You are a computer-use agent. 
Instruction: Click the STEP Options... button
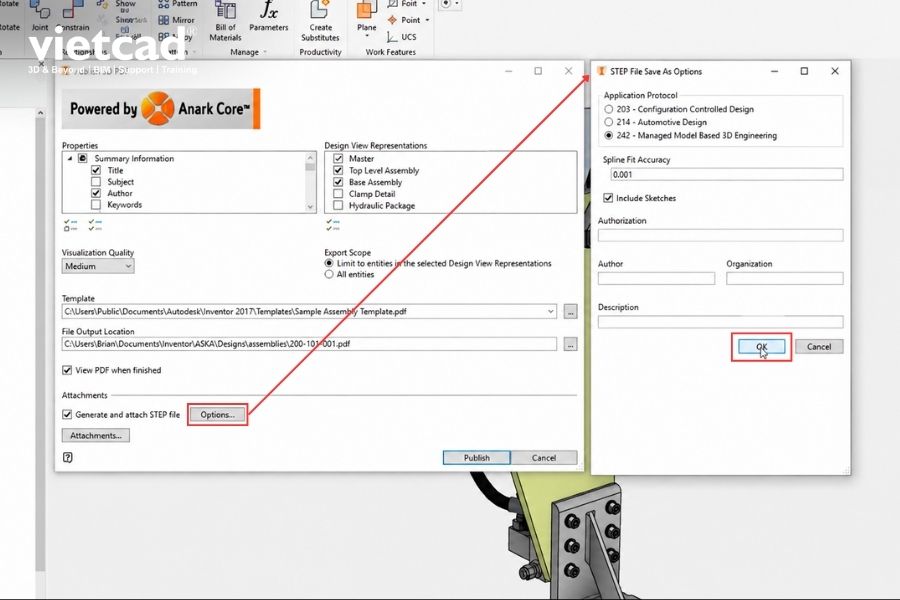pos(218,415)
